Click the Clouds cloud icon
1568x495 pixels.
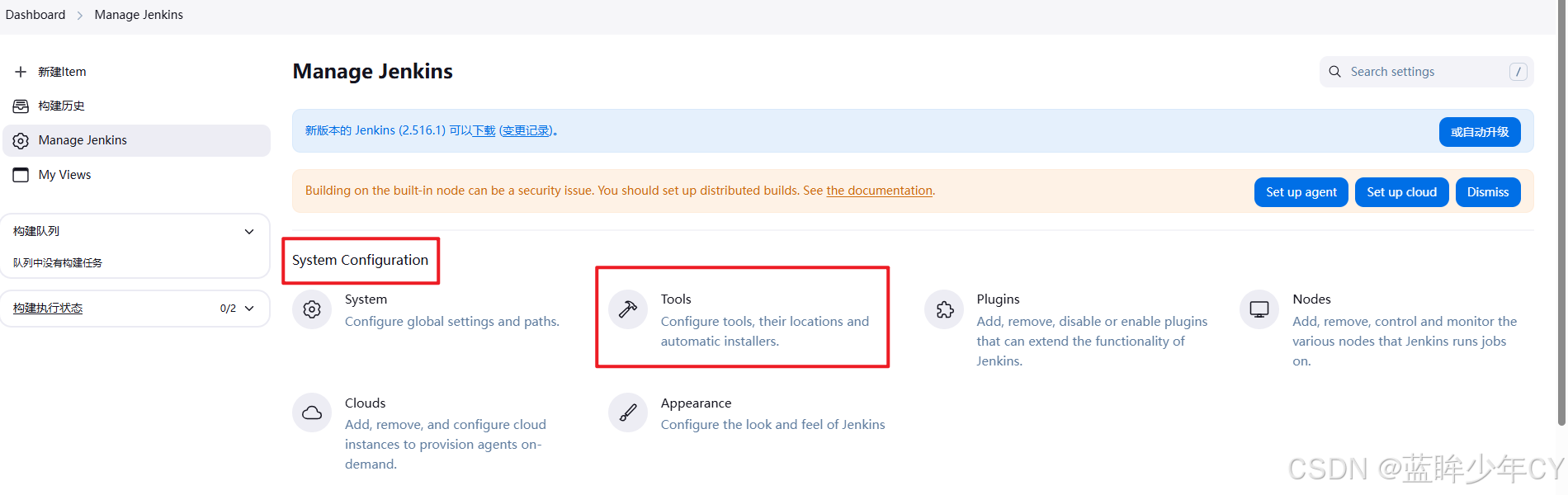click(x=312, y=412)
